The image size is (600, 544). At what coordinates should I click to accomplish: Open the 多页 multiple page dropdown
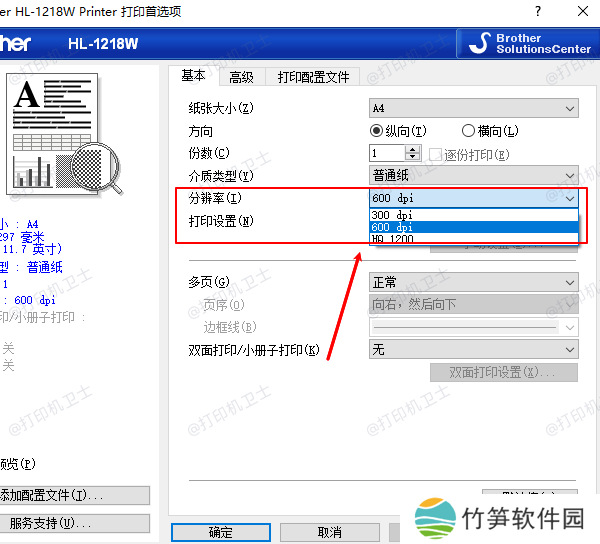click(473, 283)
